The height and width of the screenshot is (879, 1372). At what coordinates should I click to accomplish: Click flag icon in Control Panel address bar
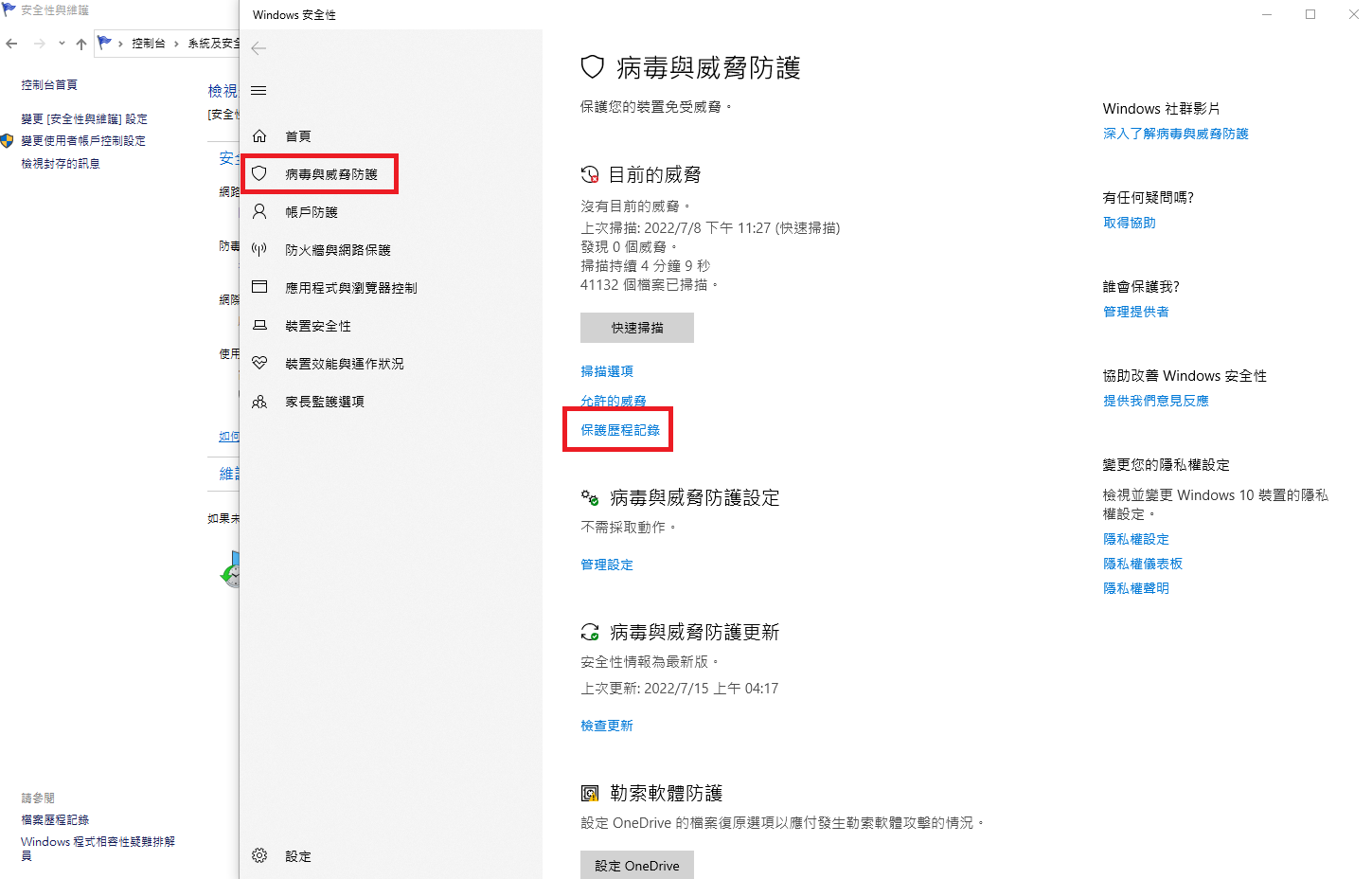105,43
